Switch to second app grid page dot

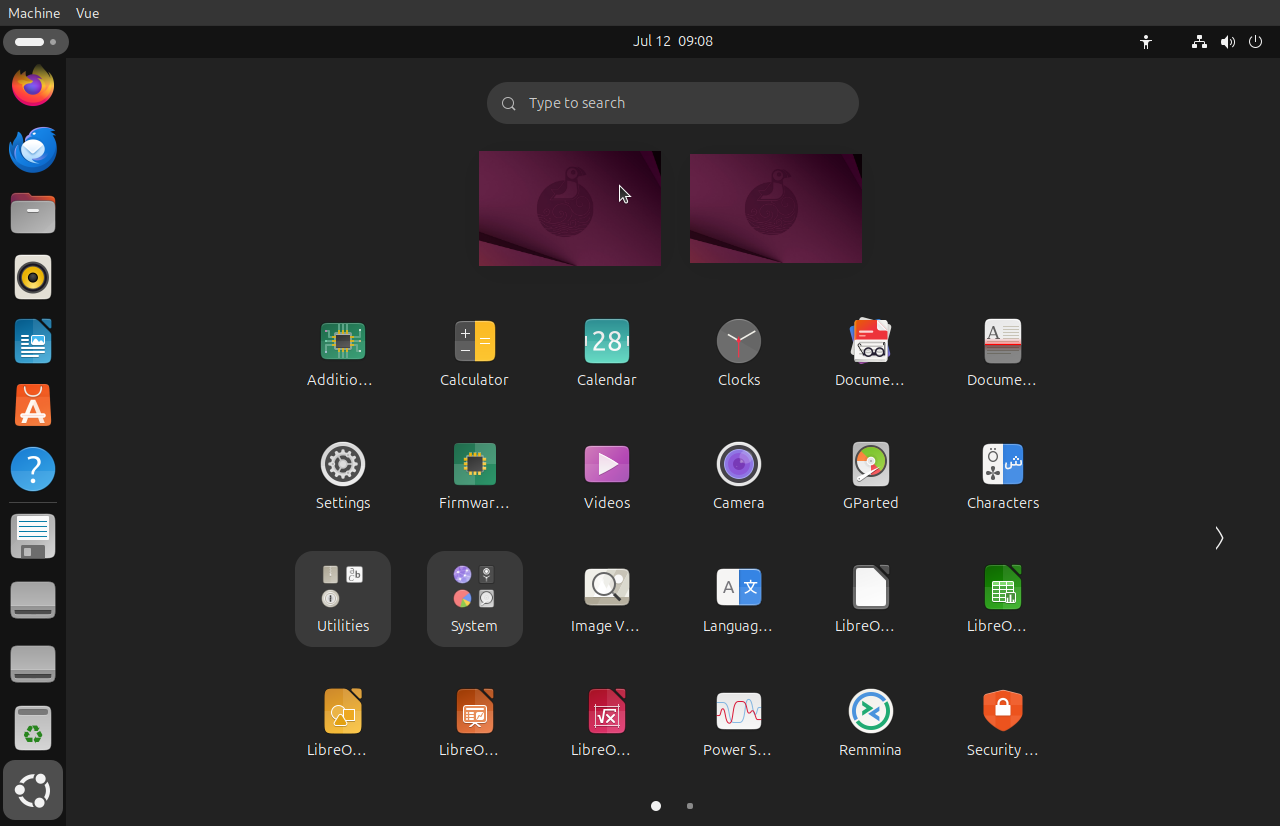pos(690,806)
